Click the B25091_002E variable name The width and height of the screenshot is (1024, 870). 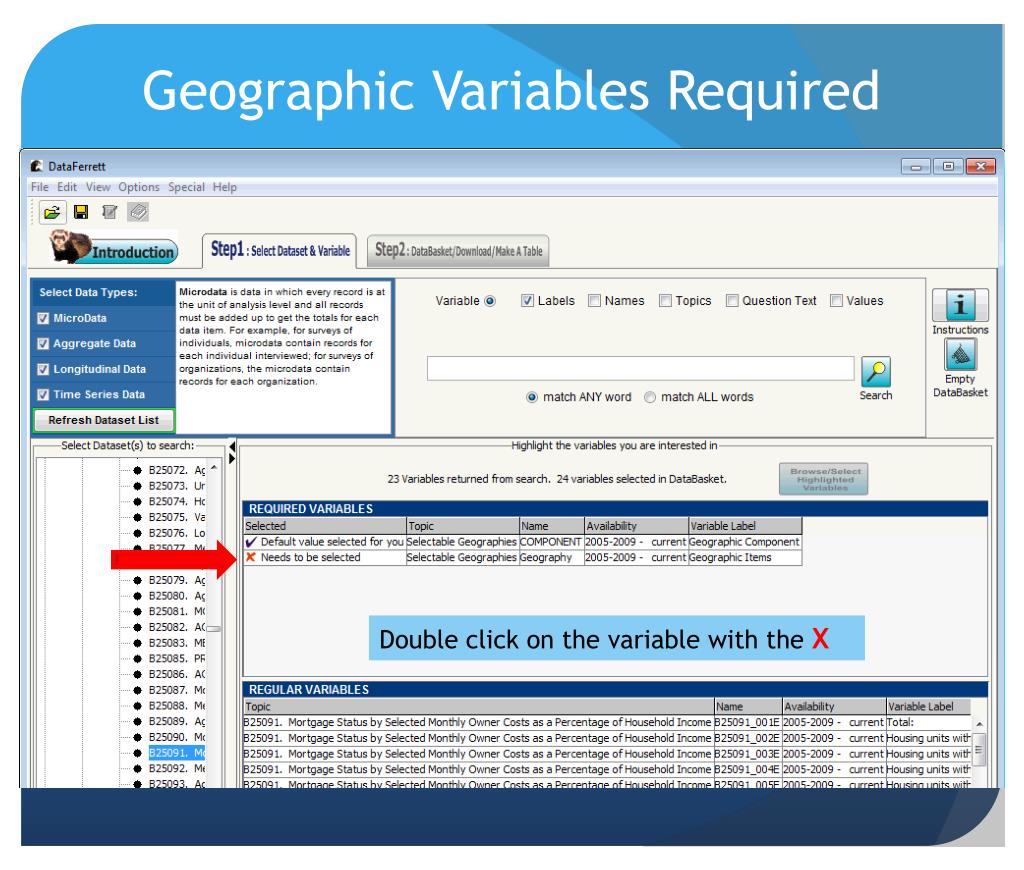coord(746,738)
